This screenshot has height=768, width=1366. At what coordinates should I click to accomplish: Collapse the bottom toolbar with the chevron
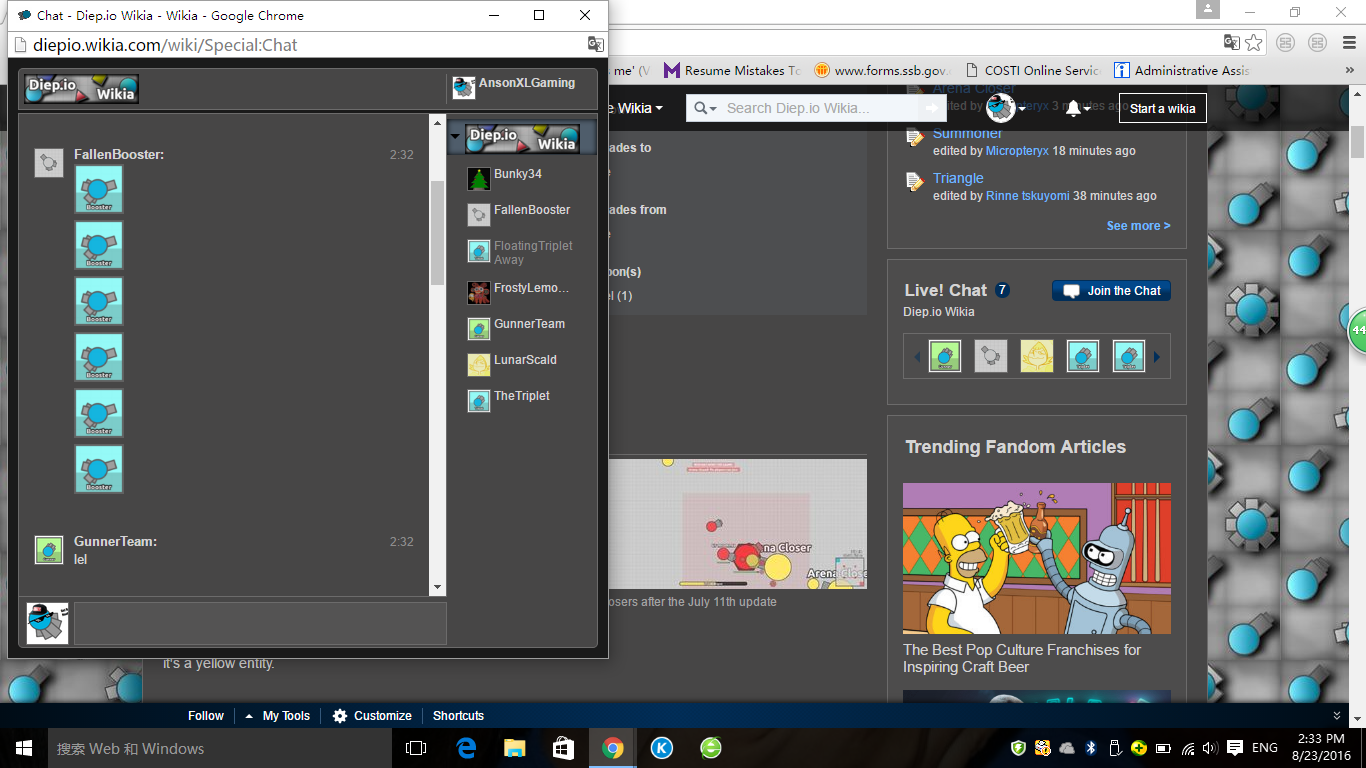tap(1337, 716)
